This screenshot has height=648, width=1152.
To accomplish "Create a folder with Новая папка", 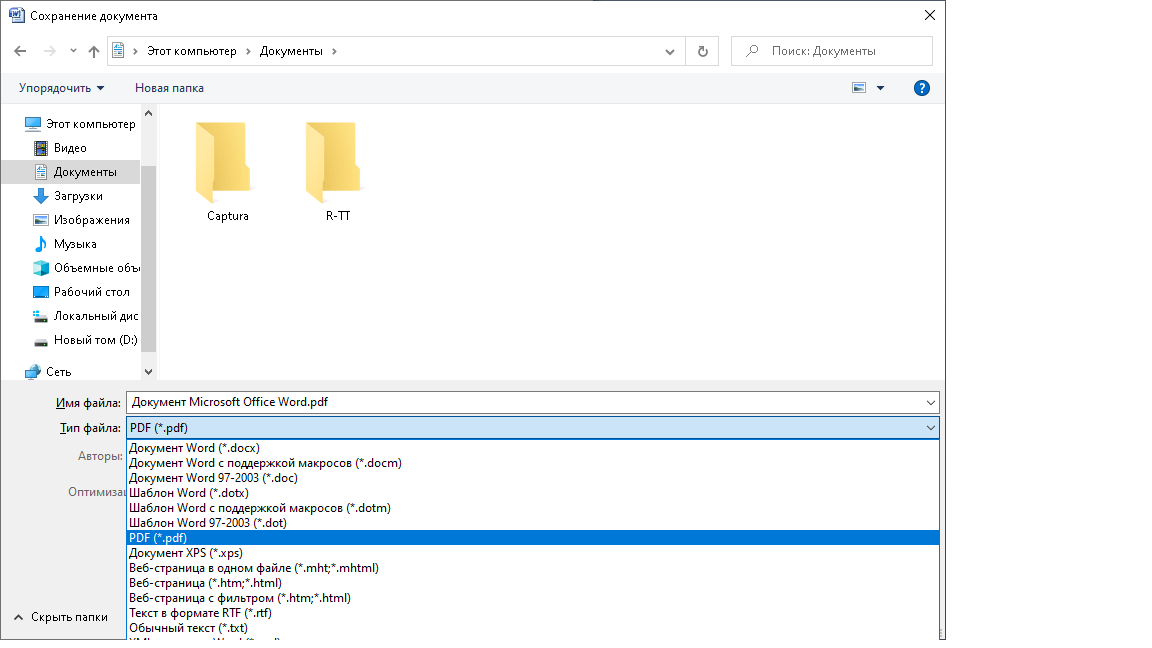I will [x=169, y=88].
